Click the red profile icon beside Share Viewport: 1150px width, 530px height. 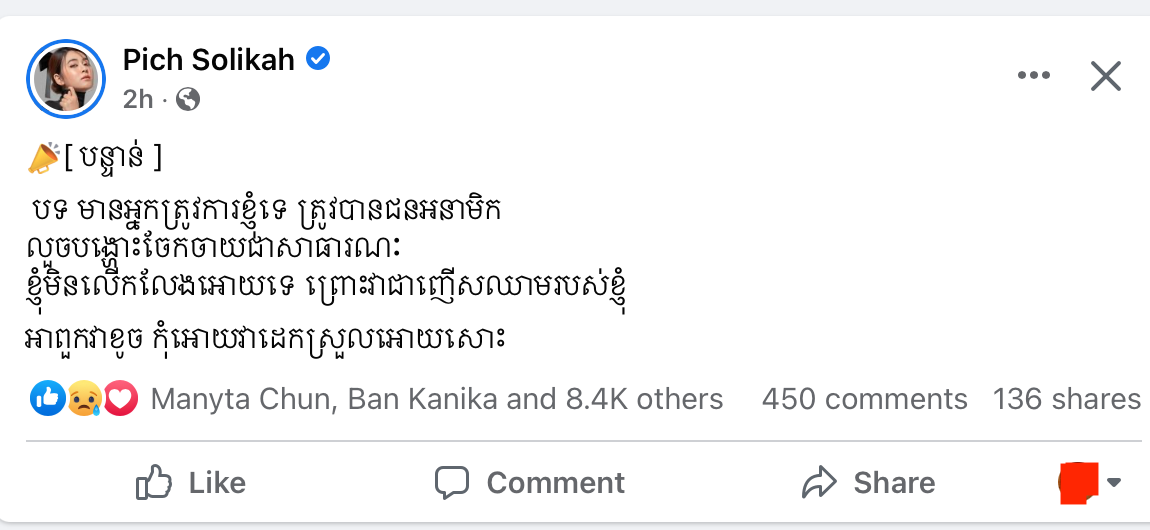click(1079, 482)
